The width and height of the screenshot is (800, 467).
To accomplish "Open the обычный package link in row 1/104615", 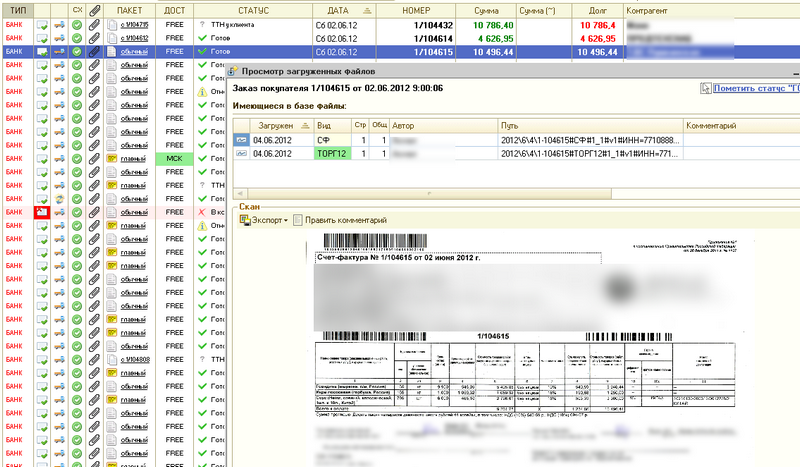I will click(134, 52).
